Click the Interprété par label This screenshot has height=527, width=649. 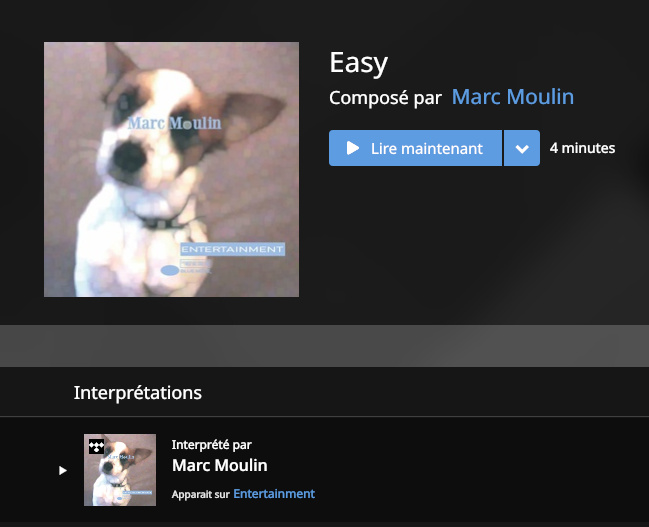212,445
